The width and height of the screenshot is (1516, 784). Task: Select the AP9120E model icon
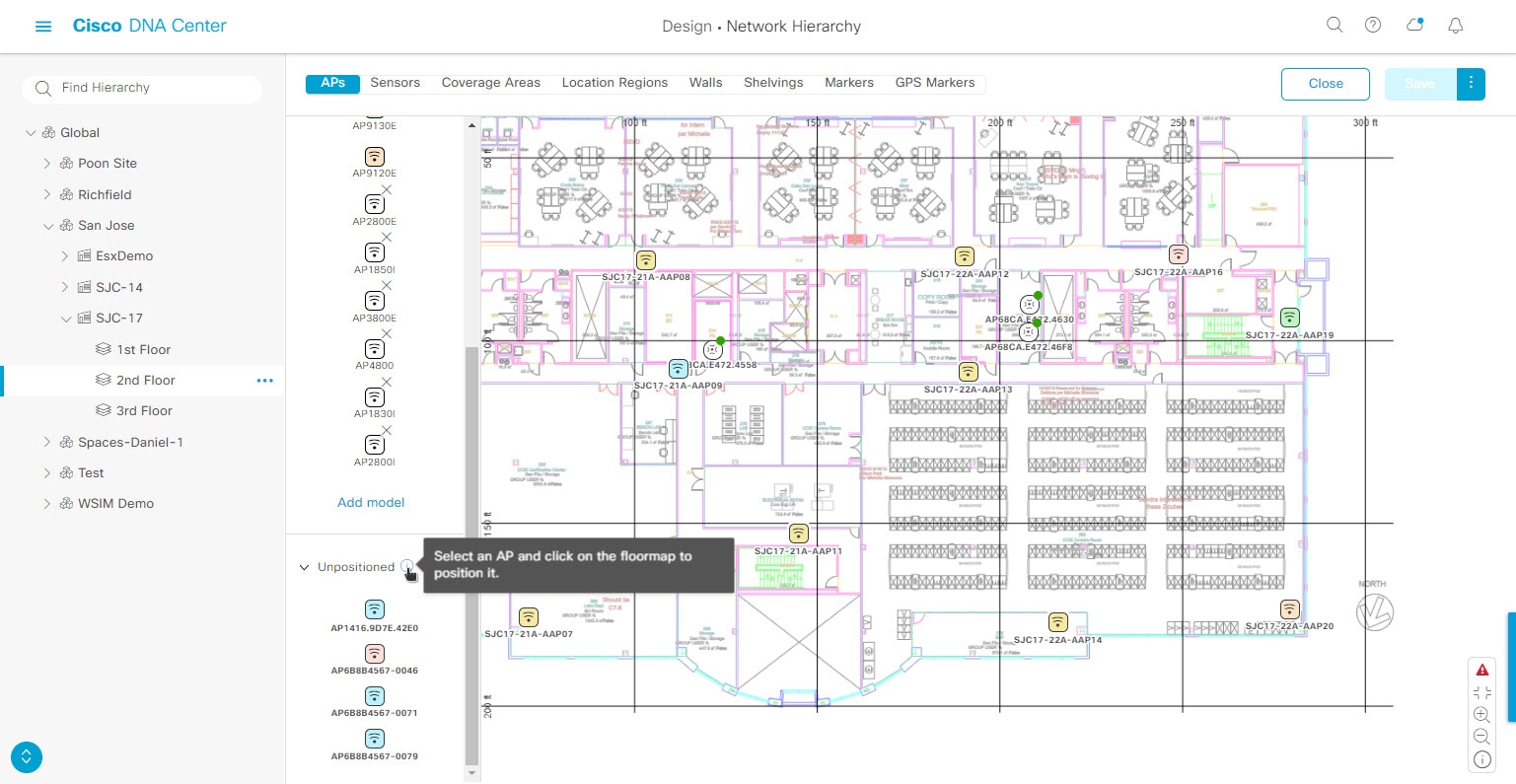coord(375,156)
